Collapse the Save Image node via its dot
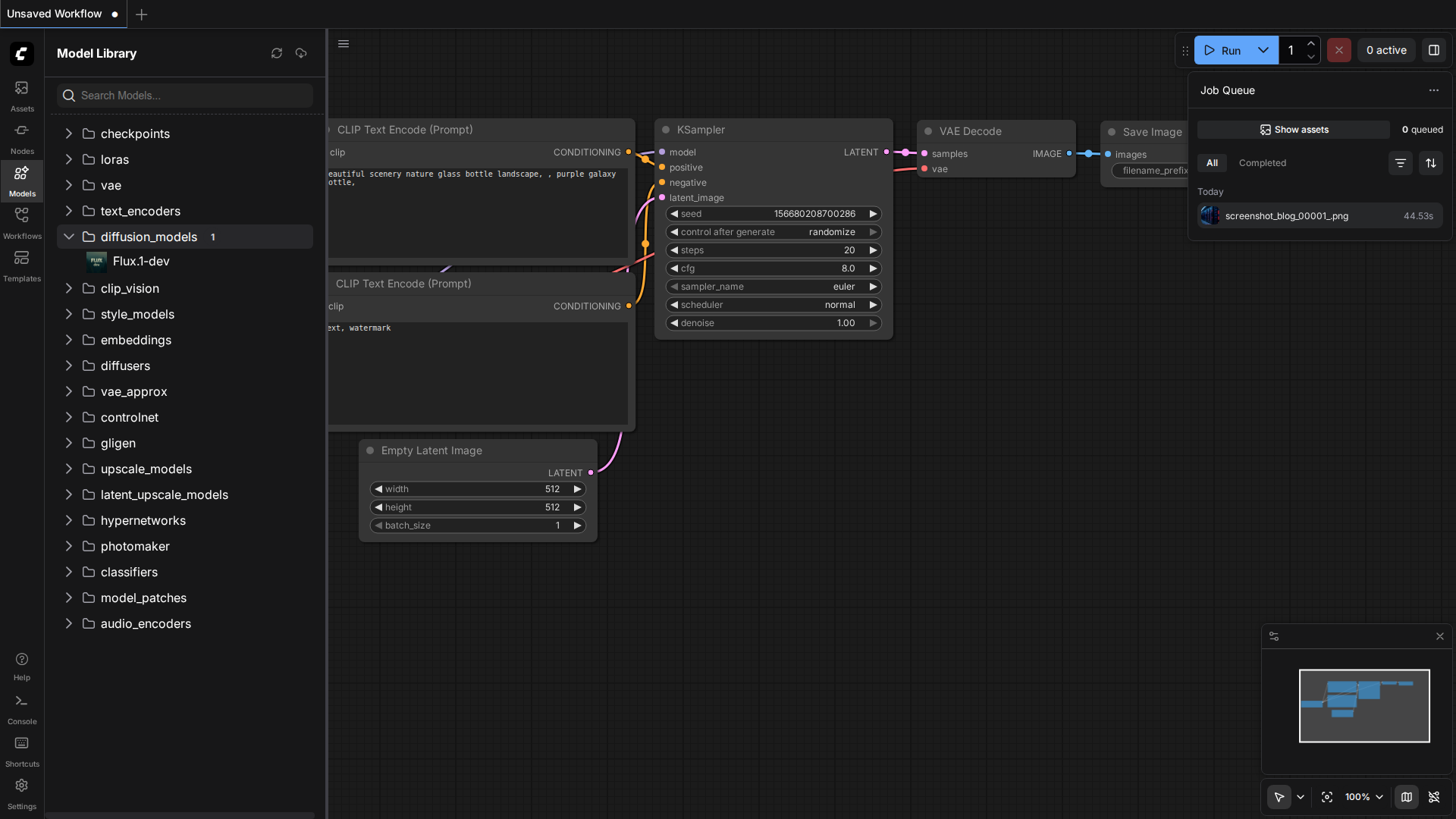This screenshot has height=819, width=1456. pyautogui.click(x=1112, y=132)
